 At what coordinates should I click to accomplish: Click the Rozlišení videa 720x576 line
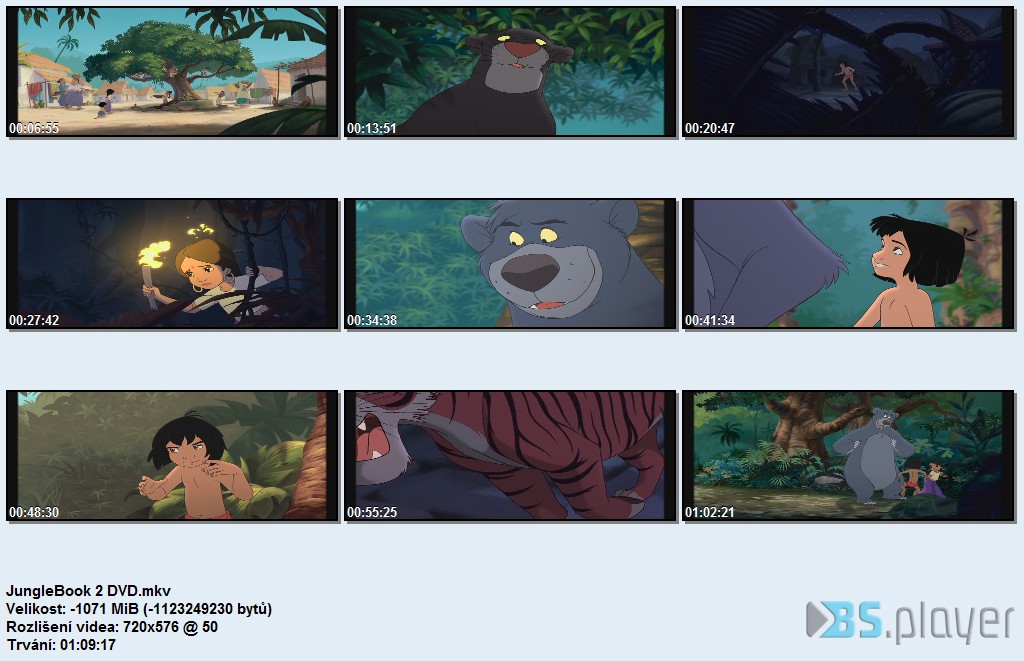(x=112, y=627)
